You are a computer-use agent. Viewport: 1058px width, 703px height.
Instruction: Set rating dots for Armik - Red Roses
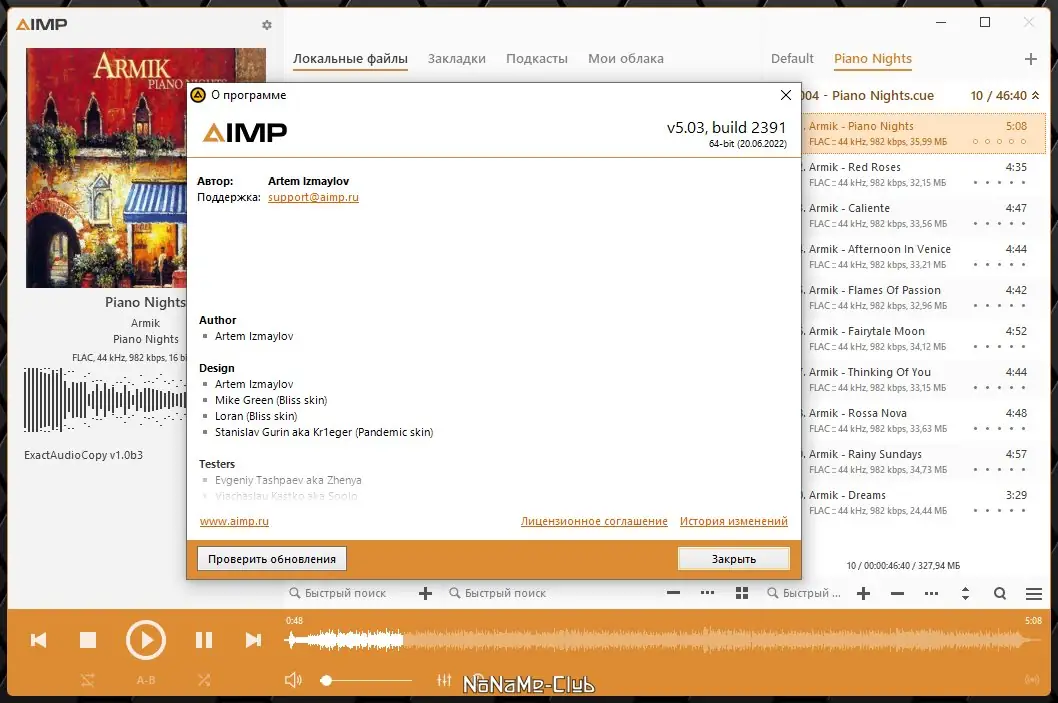click(999, 183)
